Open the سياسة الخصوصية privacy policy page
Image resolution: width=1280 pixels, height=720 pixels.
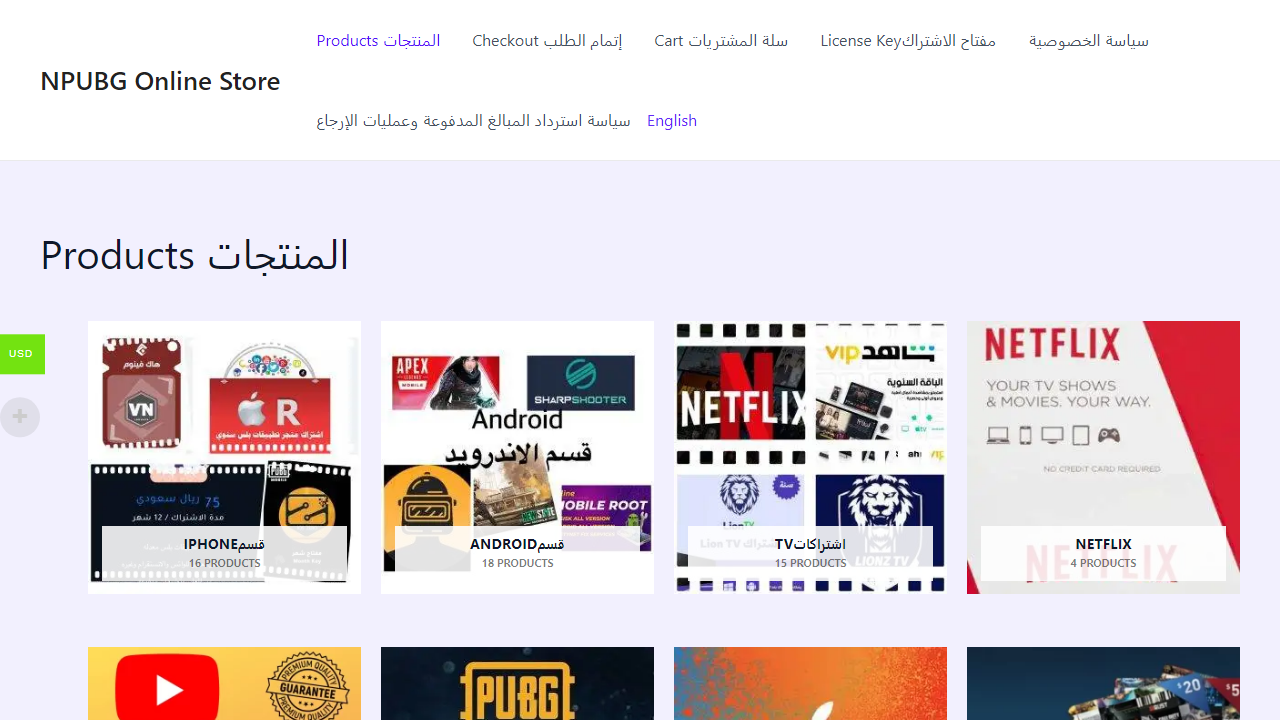[x=1088, y=41]
